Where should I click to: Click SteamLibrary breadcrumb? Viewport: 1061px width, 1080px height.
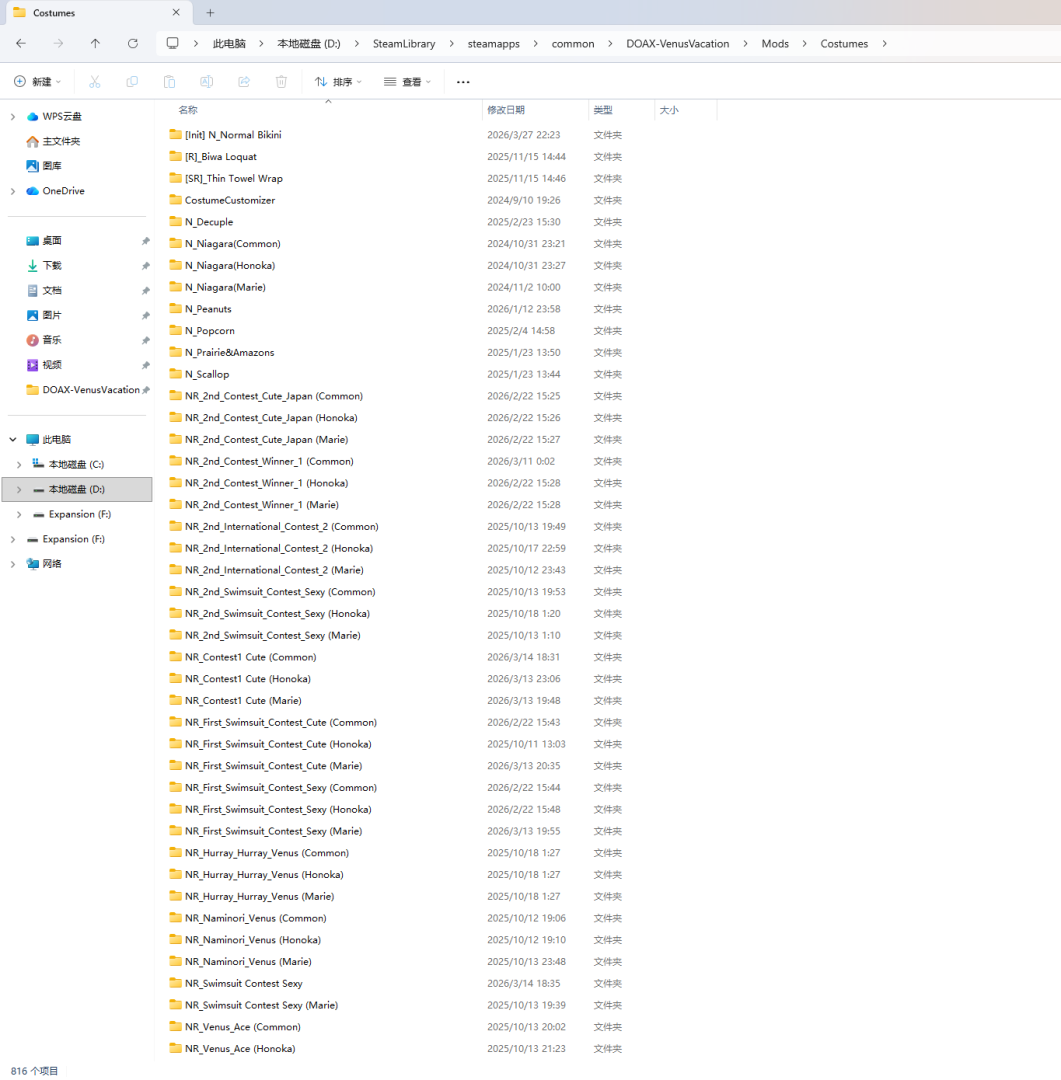pos(404,43)
